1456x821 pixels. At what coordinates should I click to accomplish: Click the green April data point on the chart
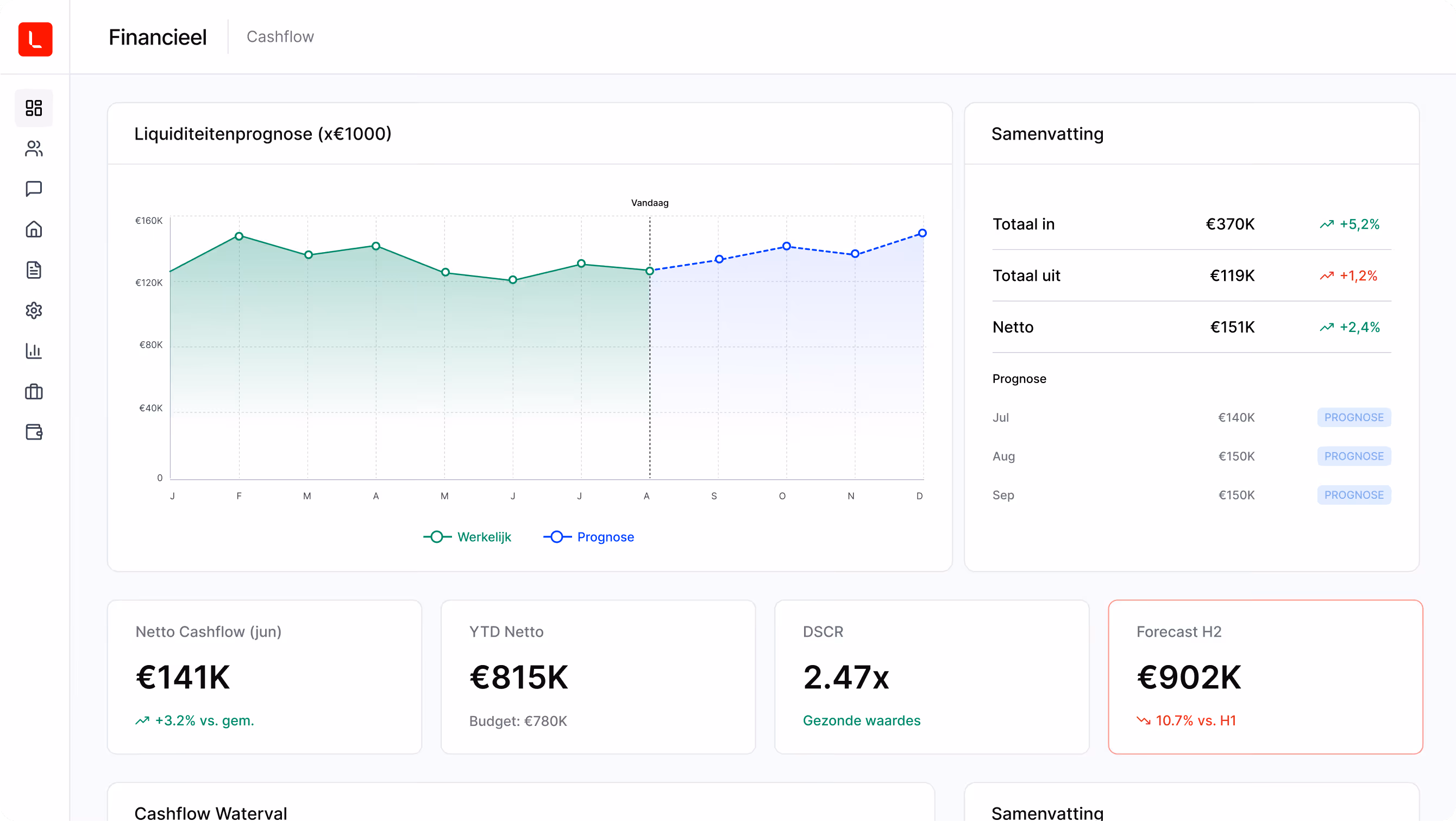coord(376,246)
